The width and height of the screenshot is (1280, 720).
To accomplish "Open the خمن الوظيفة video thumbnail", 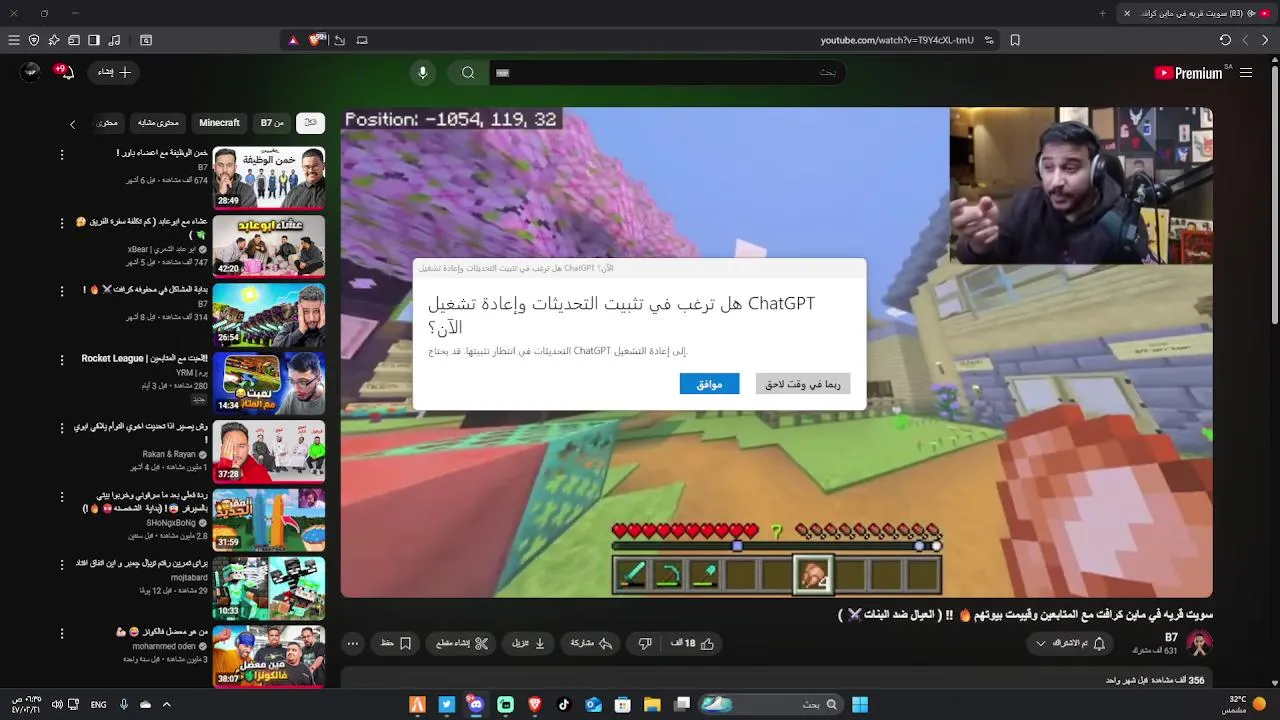I will point(269,178).
